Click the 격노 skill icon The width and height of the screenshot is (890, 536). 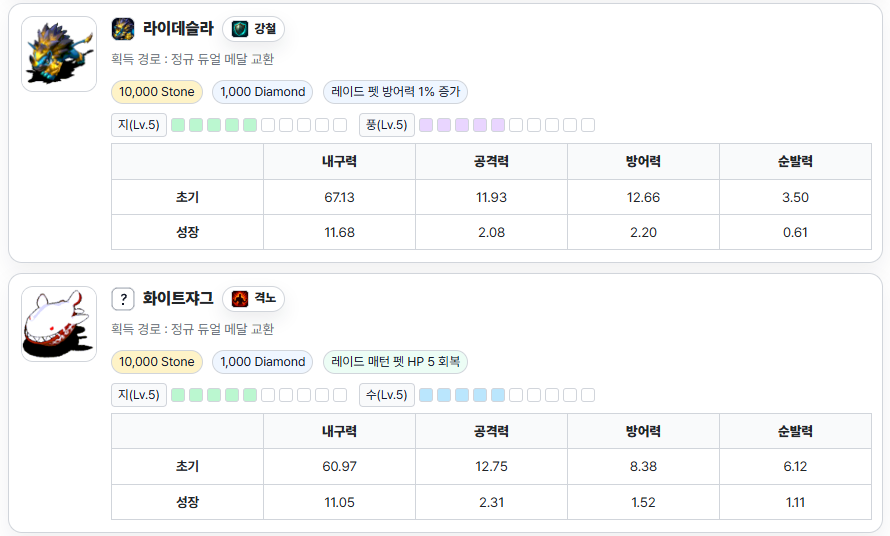tap(240, 298)
